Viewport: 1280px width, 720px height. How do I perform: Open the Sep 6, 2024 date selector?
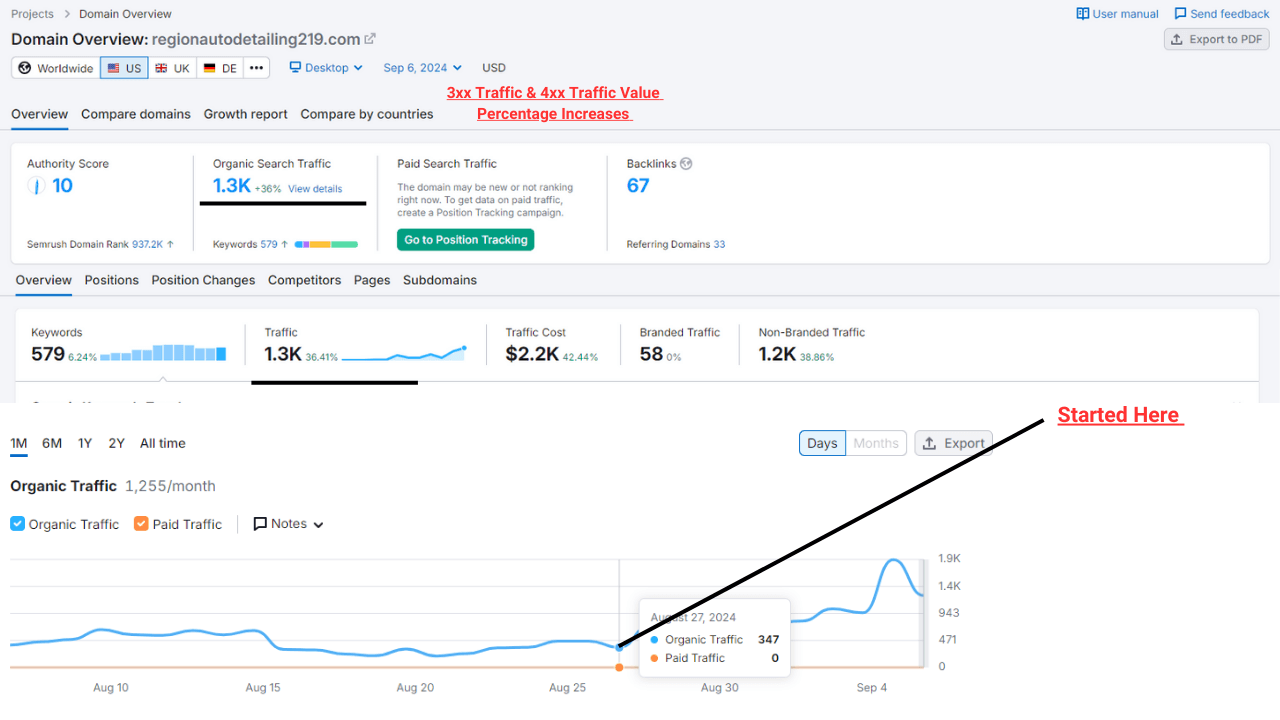(421, 67)
